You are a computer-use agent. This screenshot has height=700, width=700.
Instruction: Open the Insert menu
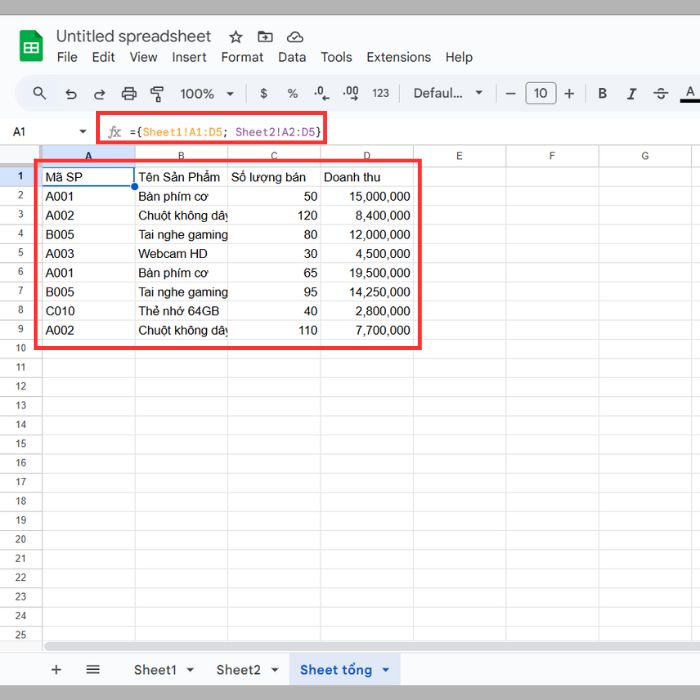tap(189, 57)
